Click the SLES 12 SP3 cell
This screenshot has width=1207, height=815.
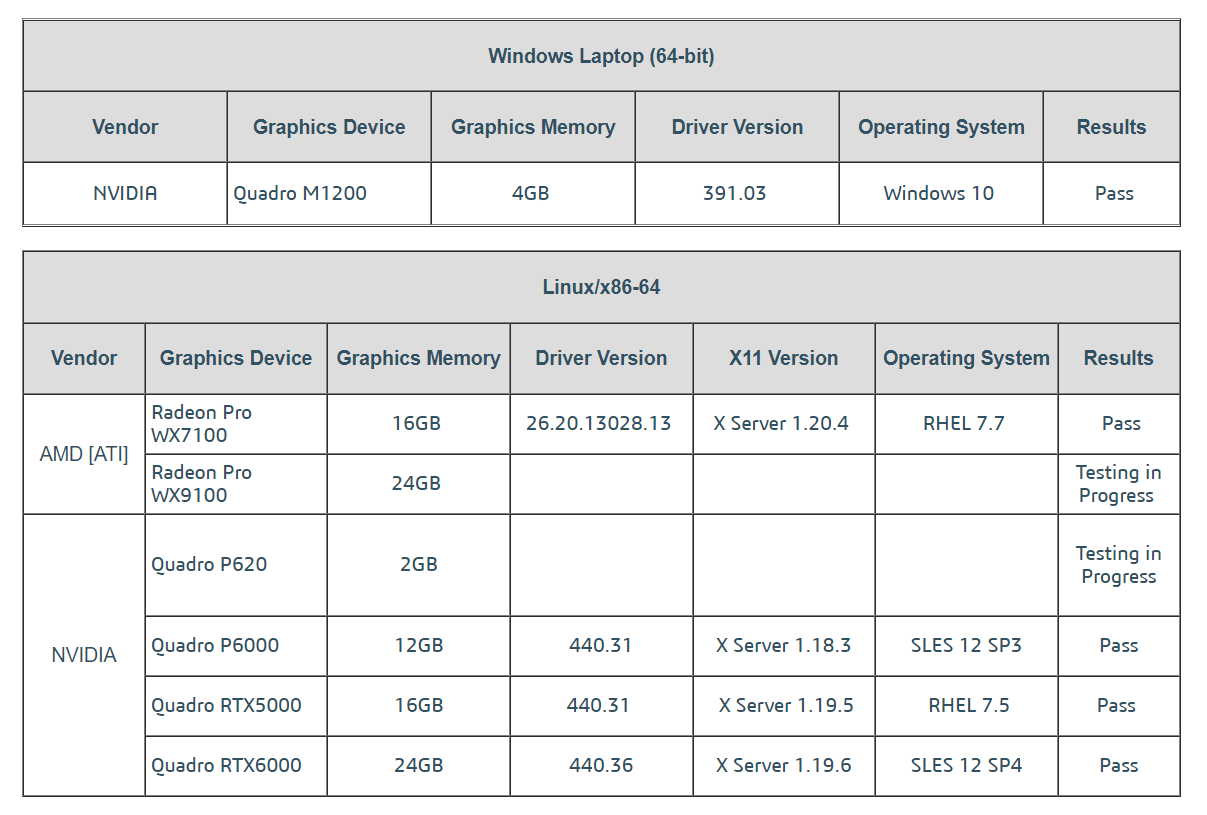(966, 646)
